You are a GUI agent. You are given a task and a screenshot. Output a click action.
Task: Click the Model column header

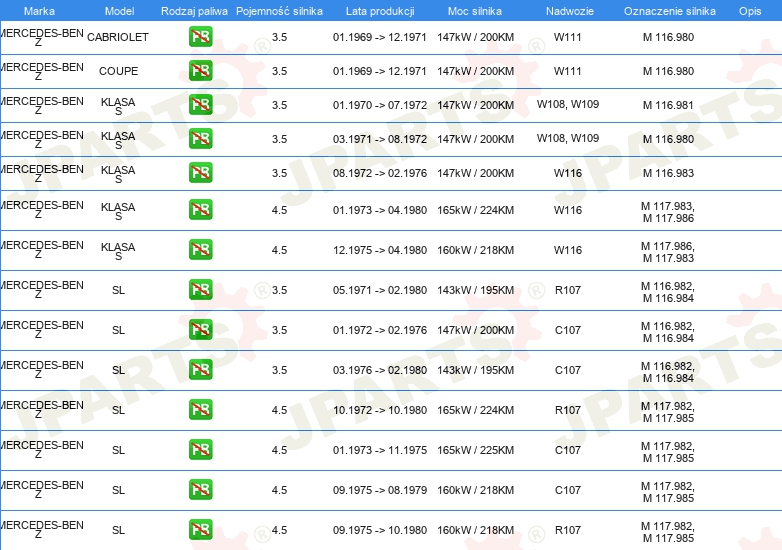point(119,11)
